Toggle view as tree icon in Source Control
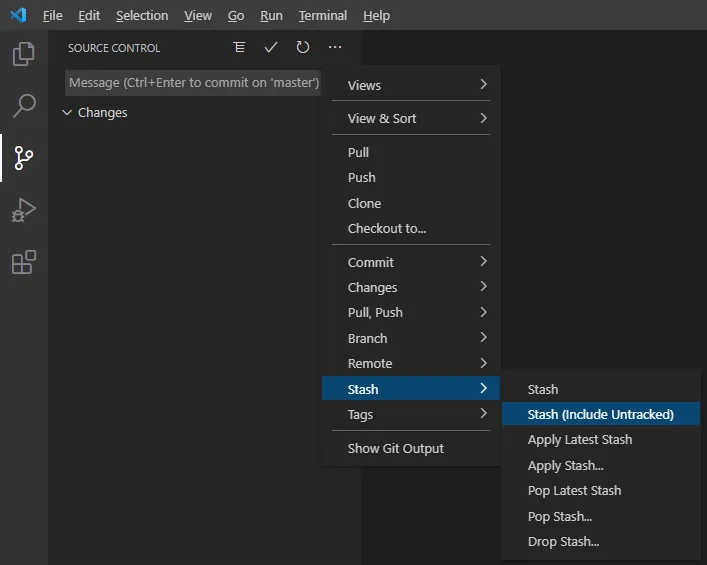Viewport: 707px width, 565px height. pos(239,47)
